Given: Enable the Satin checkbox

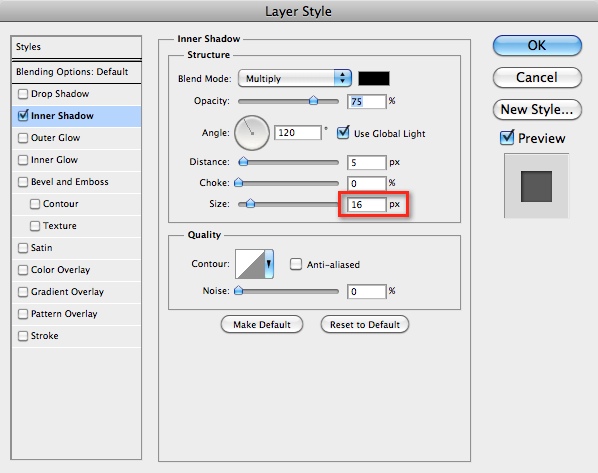Looking at the screenshot, I should click(x=23, y=248).
